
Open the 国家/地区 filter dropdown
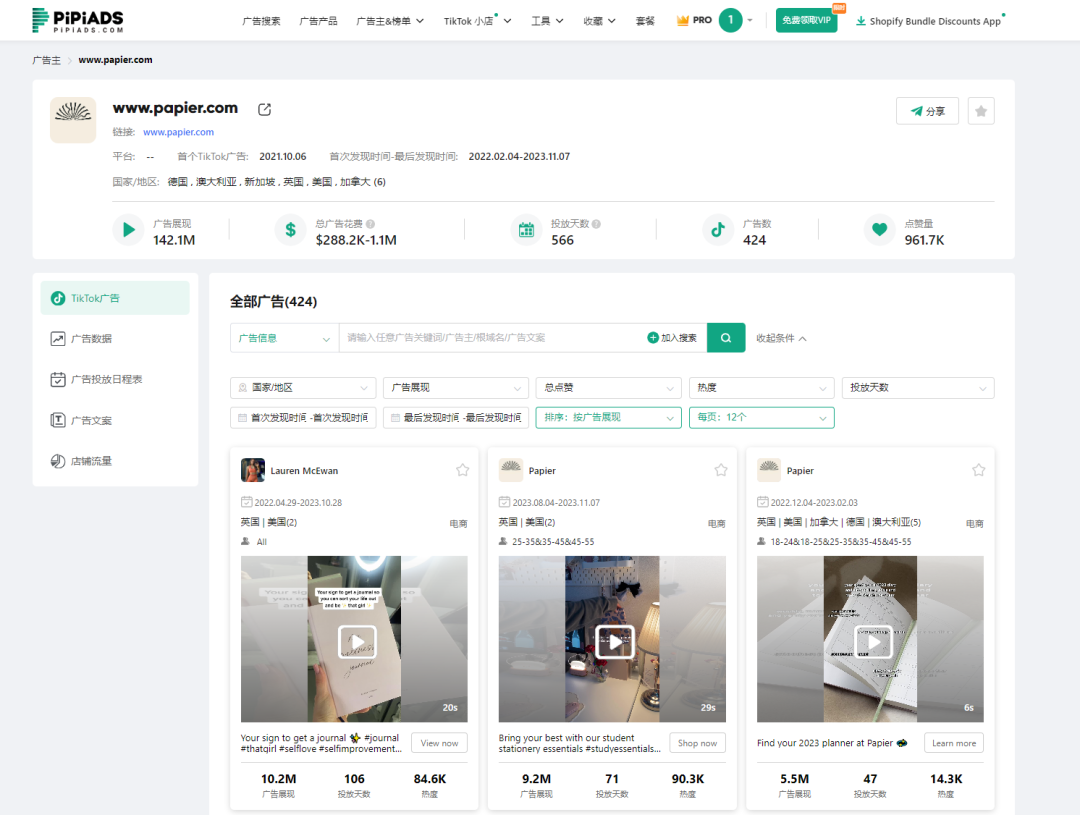tap(303, 388)
